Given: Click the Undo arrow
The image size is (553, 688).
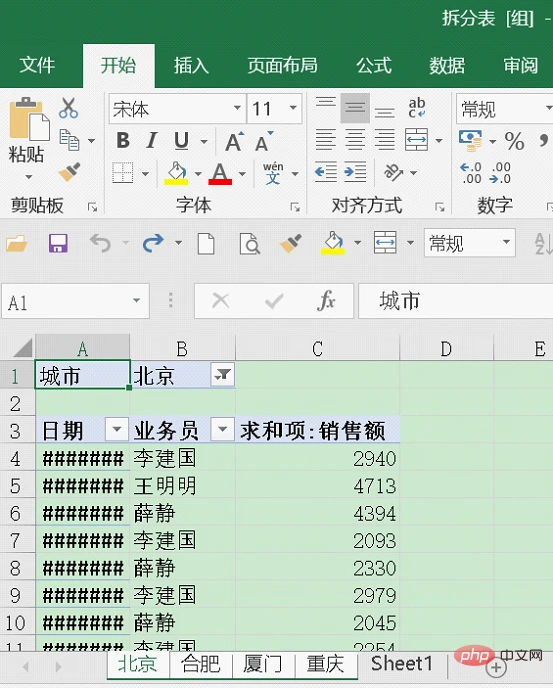Looking at the screenshot, I should [x=101, y=243].
